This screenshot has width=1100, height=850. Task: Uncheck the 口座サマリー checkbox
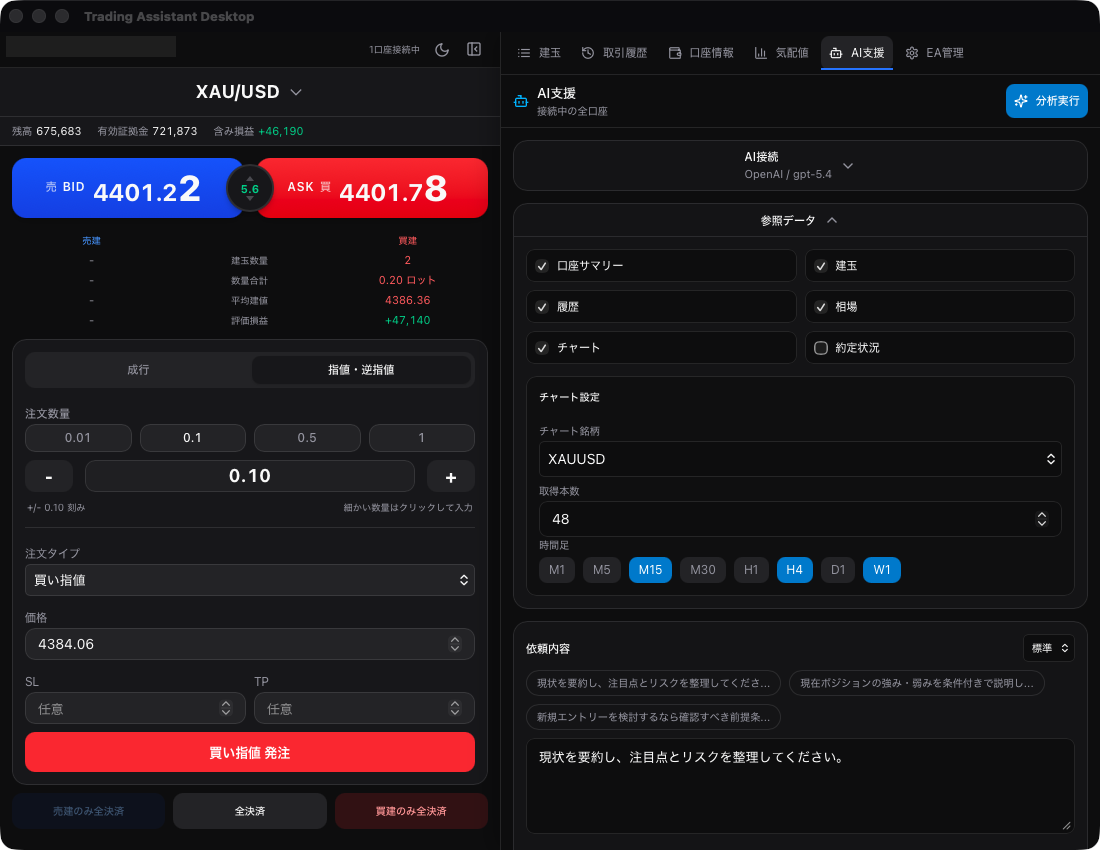(x=542, y=266)
